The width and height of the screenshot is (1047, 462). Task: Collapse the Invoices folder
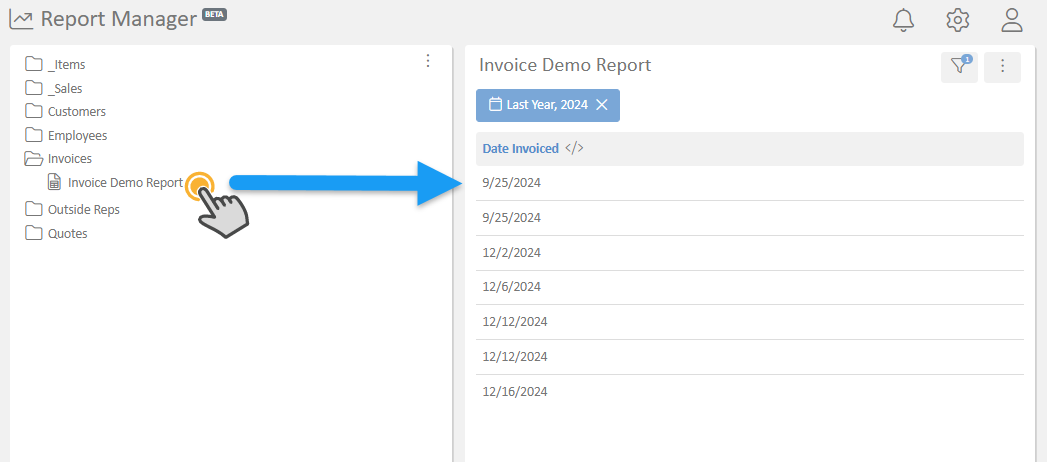(69, 158)
